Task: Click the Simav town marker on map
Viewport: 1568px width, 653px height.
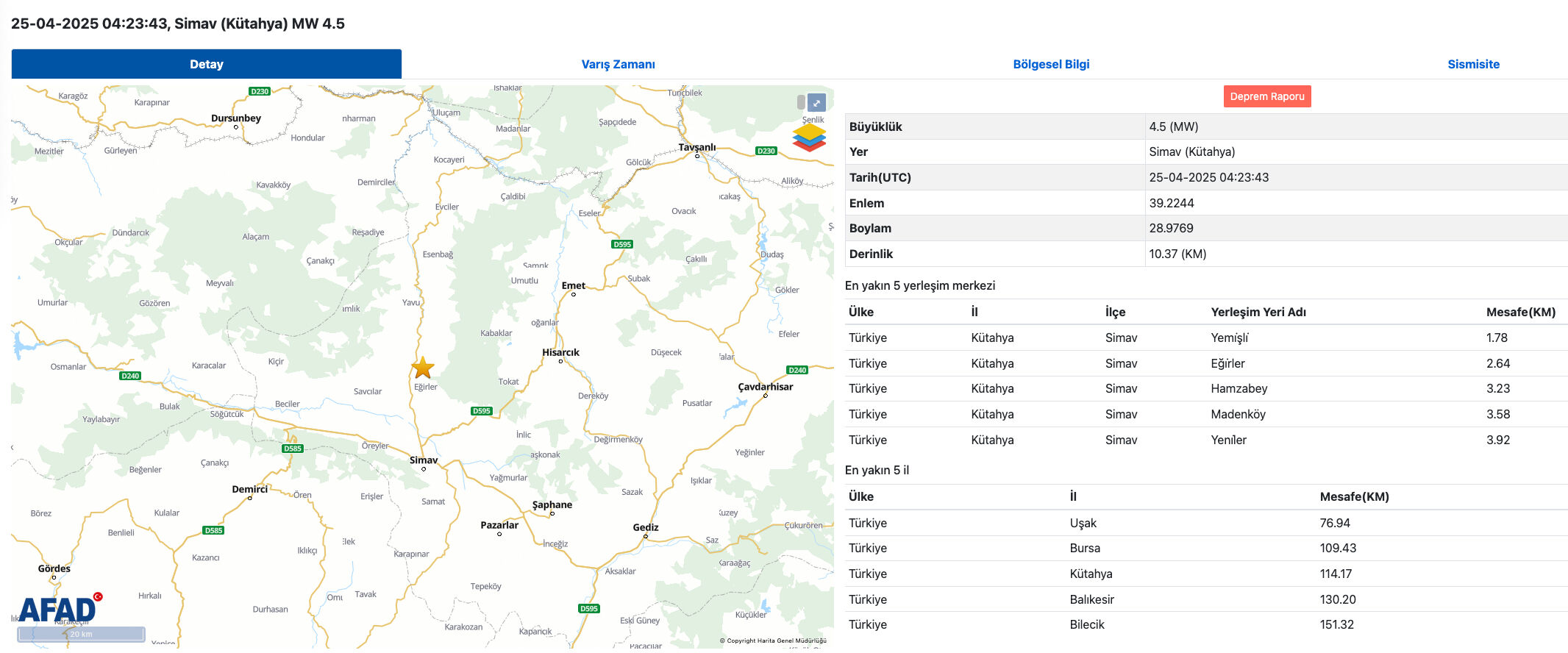Action: pos(424,468)
